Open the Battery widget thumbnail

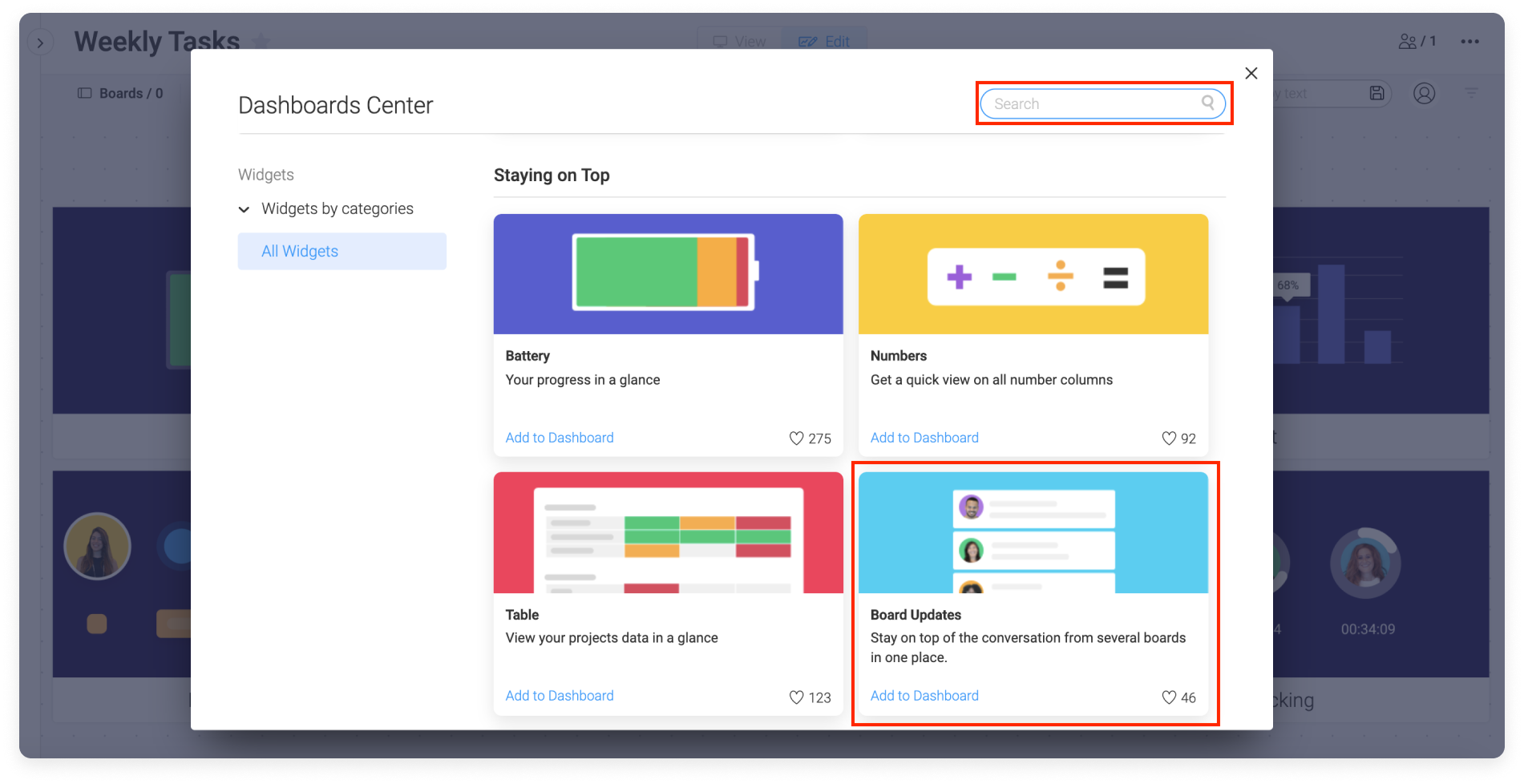click(669, 274)
